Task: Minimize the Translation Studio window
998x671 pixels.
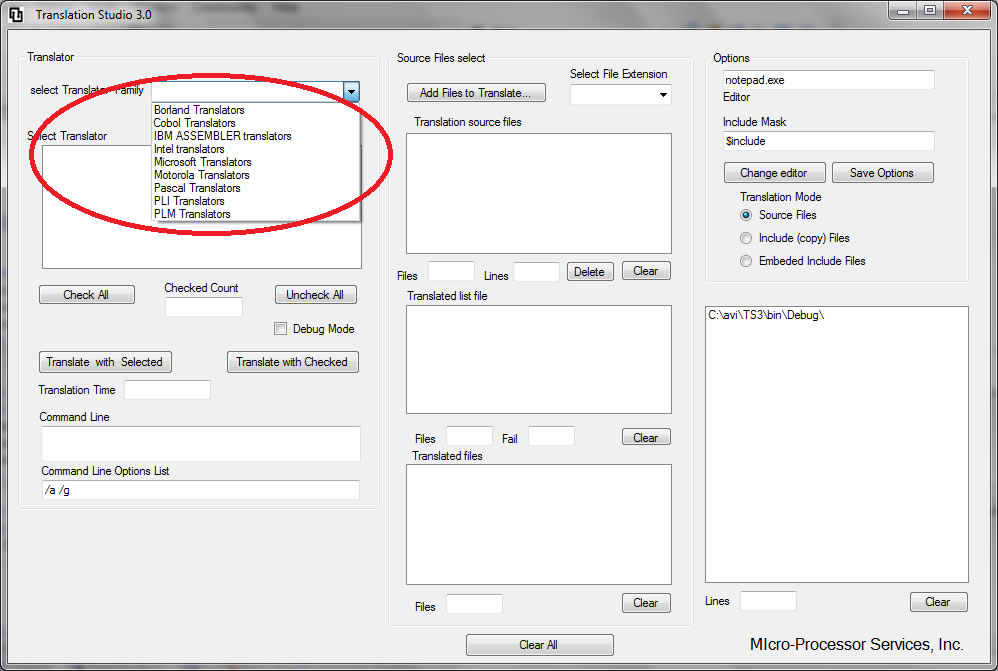Action: tap(903, 10)
